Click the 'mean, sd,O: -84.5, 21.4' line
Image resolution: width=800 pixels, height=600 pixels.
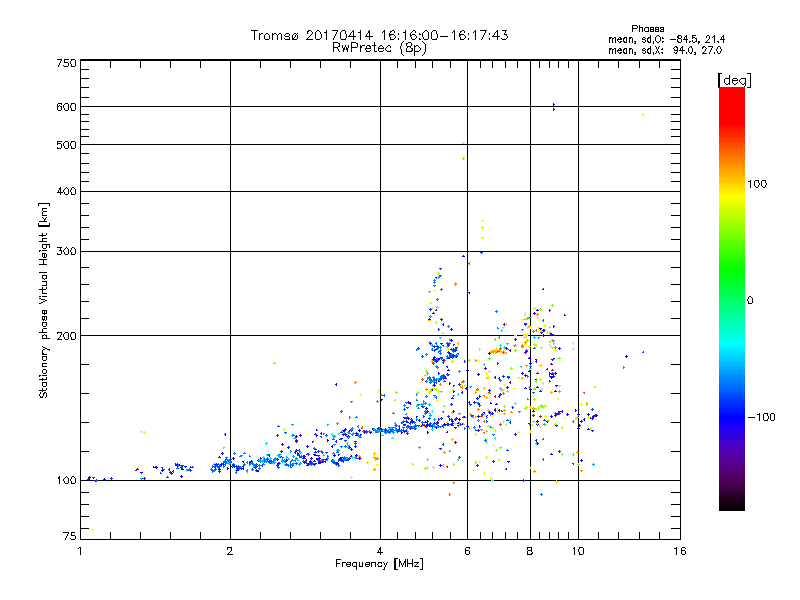pos(666,39)
